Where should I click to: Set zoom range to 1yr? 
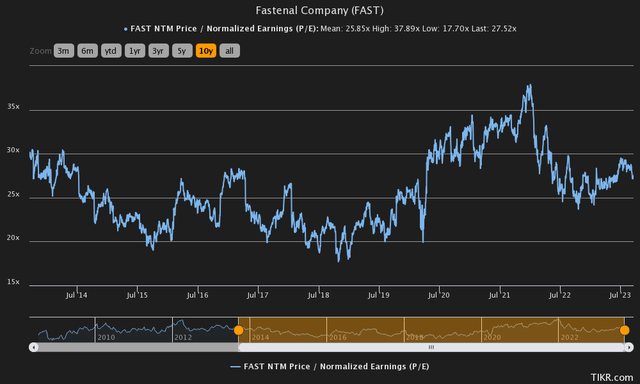click(135, 51)
